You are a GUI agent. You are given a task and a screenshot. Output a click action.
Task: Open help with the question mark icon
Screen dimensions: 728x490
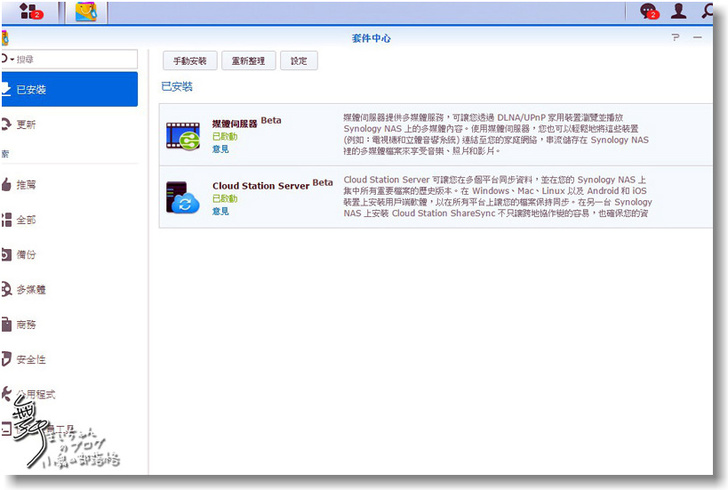(675, 38)
